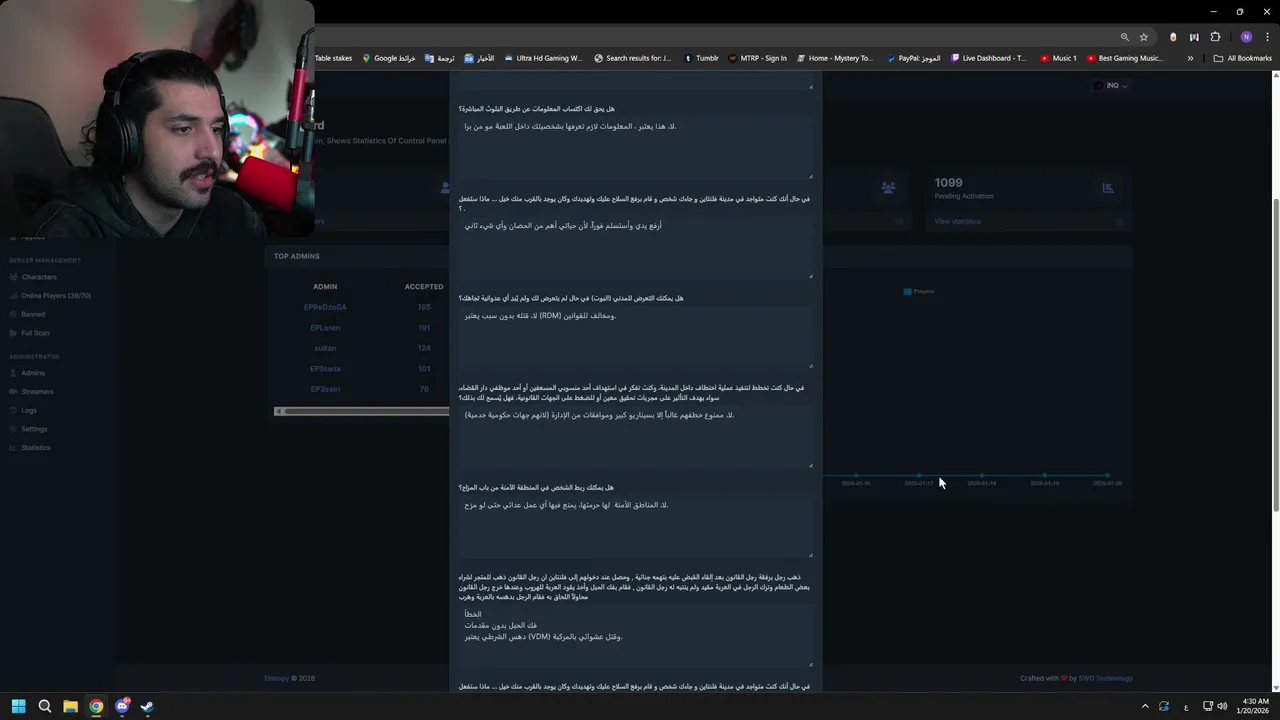
Task: Click admin EPStaria in Top Admins
Action: [x=325, y=369]
